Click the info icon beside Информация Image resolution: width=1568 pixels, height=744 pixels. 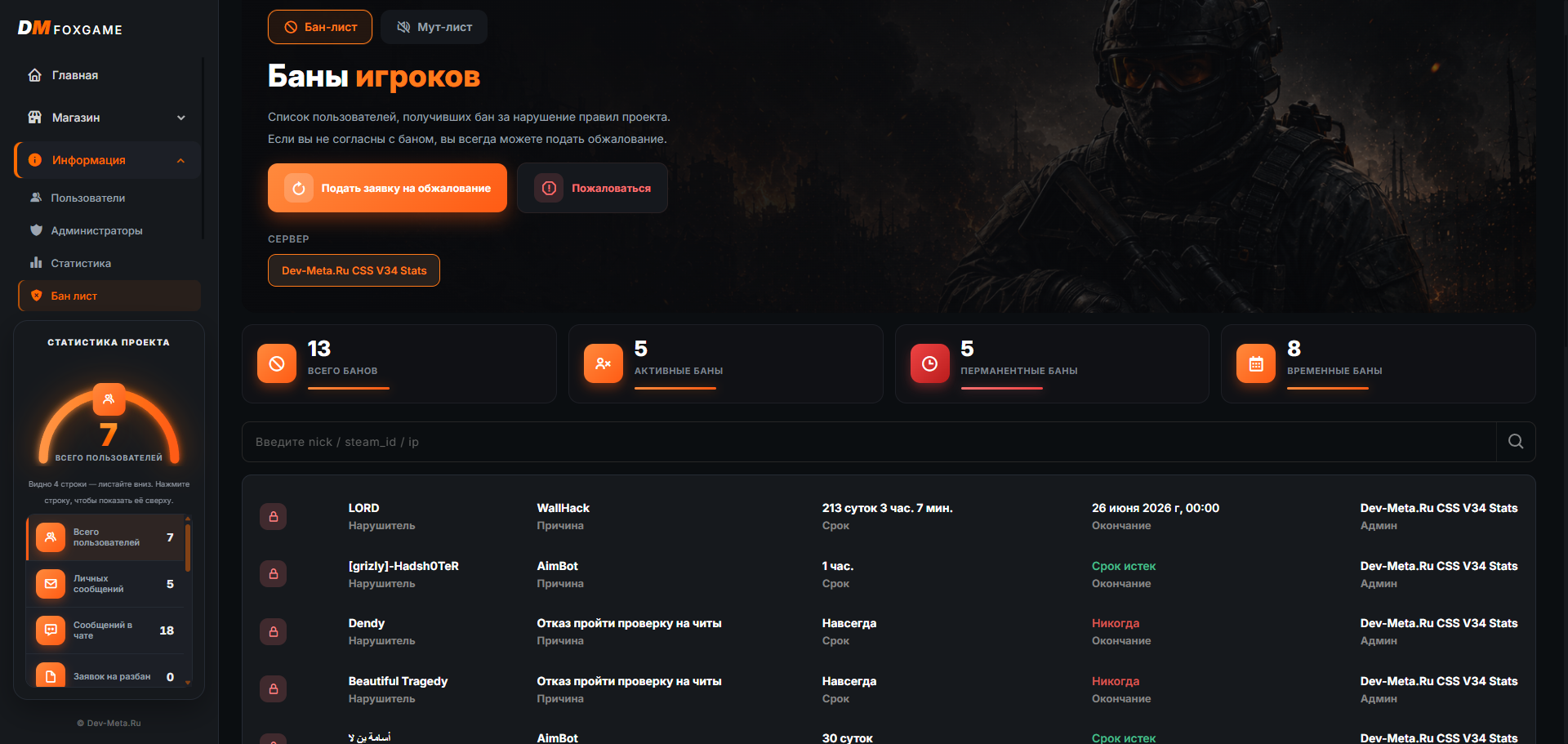click(x=34, y=160)
